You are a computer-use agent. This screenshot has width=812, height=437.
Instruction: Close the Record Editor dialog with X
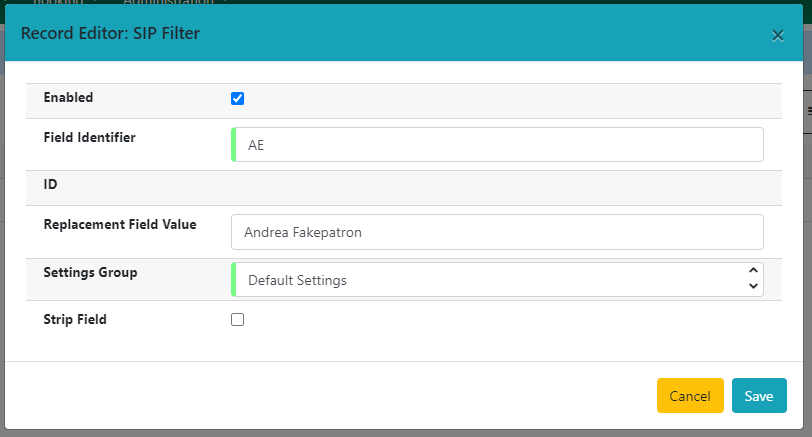777,35
